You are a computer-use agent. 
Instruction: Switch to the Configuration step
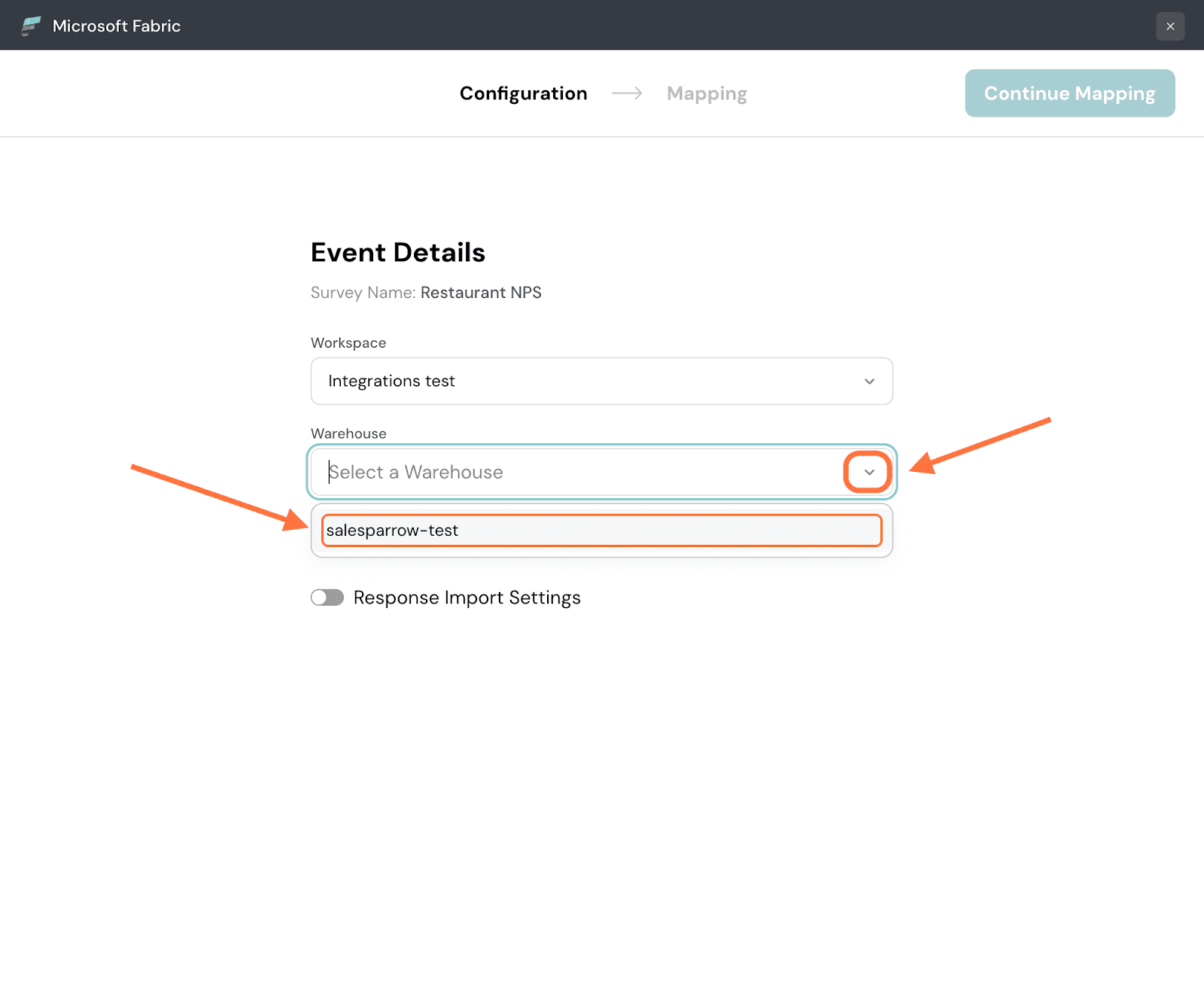tap(523, 93)
